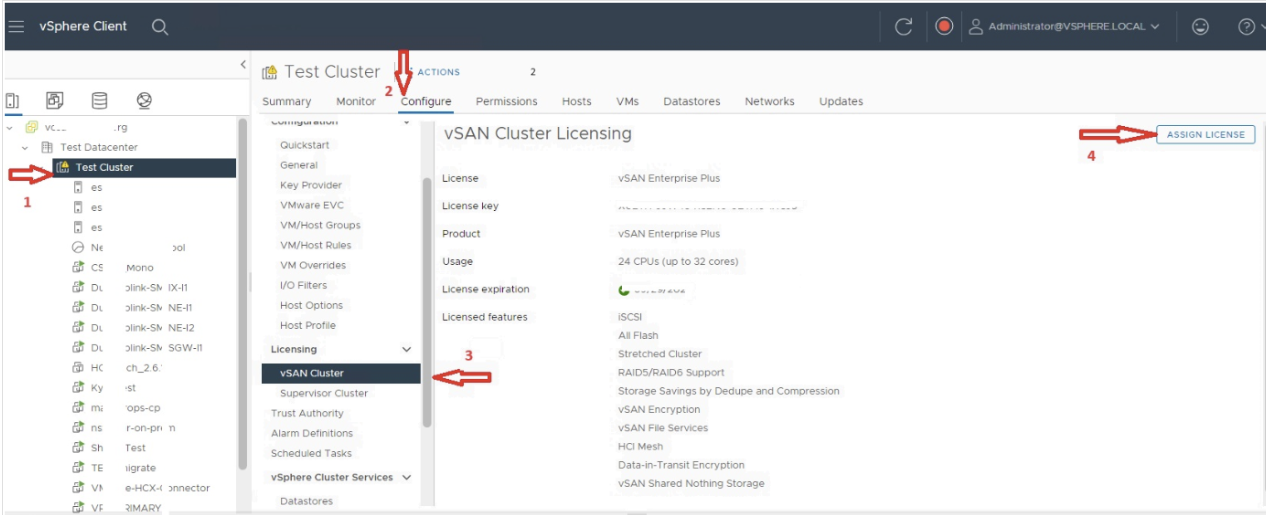The width and height of the screenshot is (1266, 515).
Task: Click the configuration menu vertical scrollbar
Action: click(x=427, y=300)
